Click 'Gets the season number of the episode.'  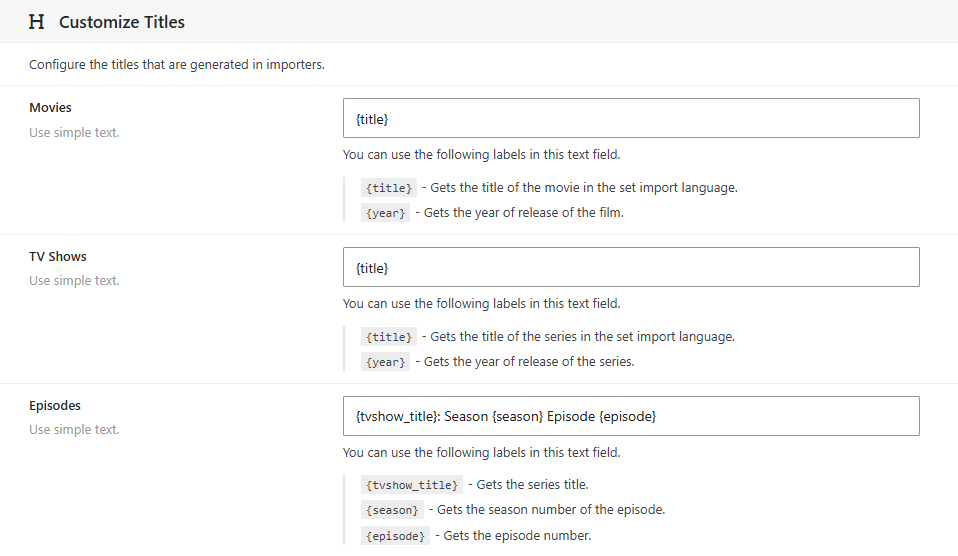tap(551, 510)
